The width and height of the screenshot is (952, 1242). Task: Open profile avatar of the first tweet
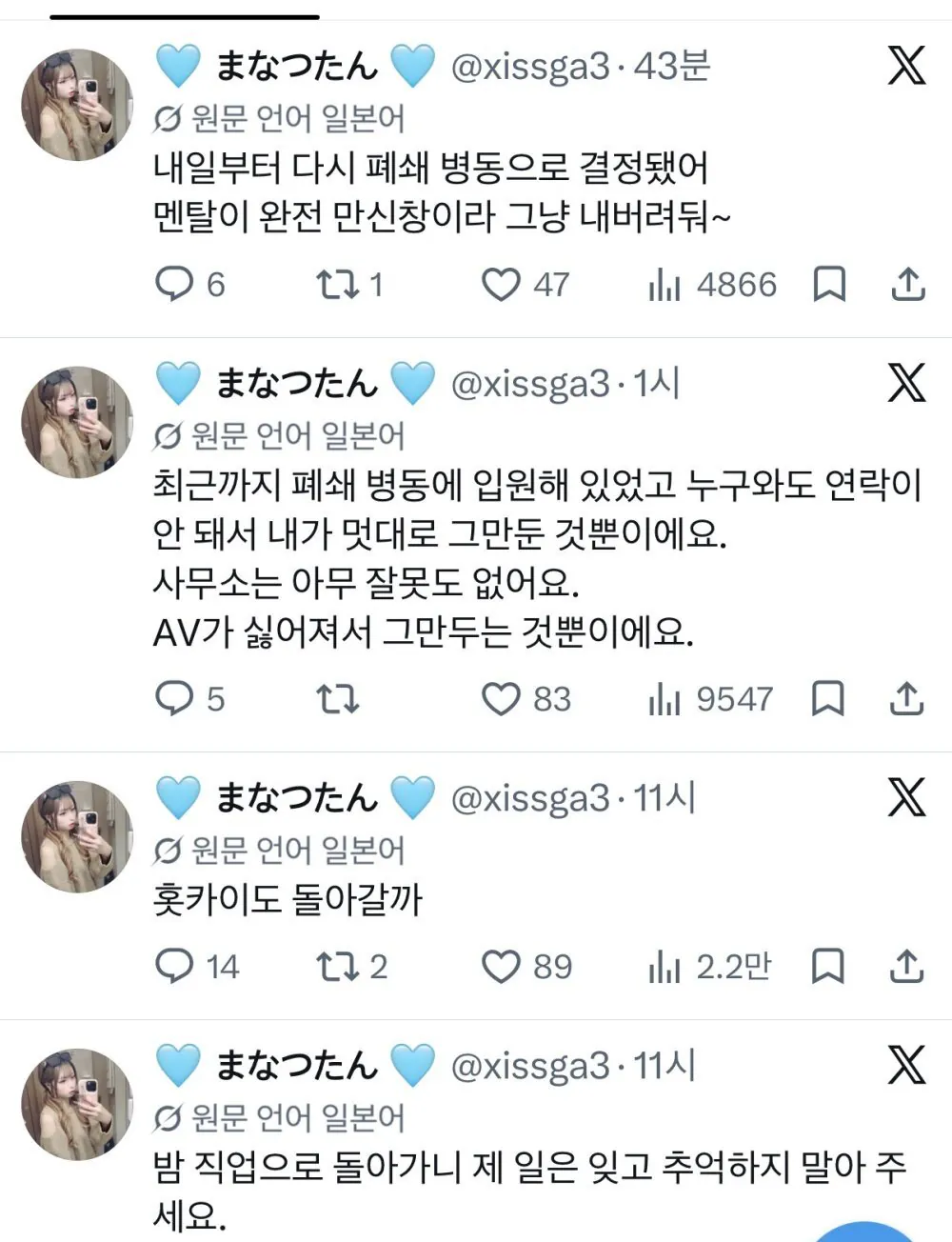[x=78, y=105]
